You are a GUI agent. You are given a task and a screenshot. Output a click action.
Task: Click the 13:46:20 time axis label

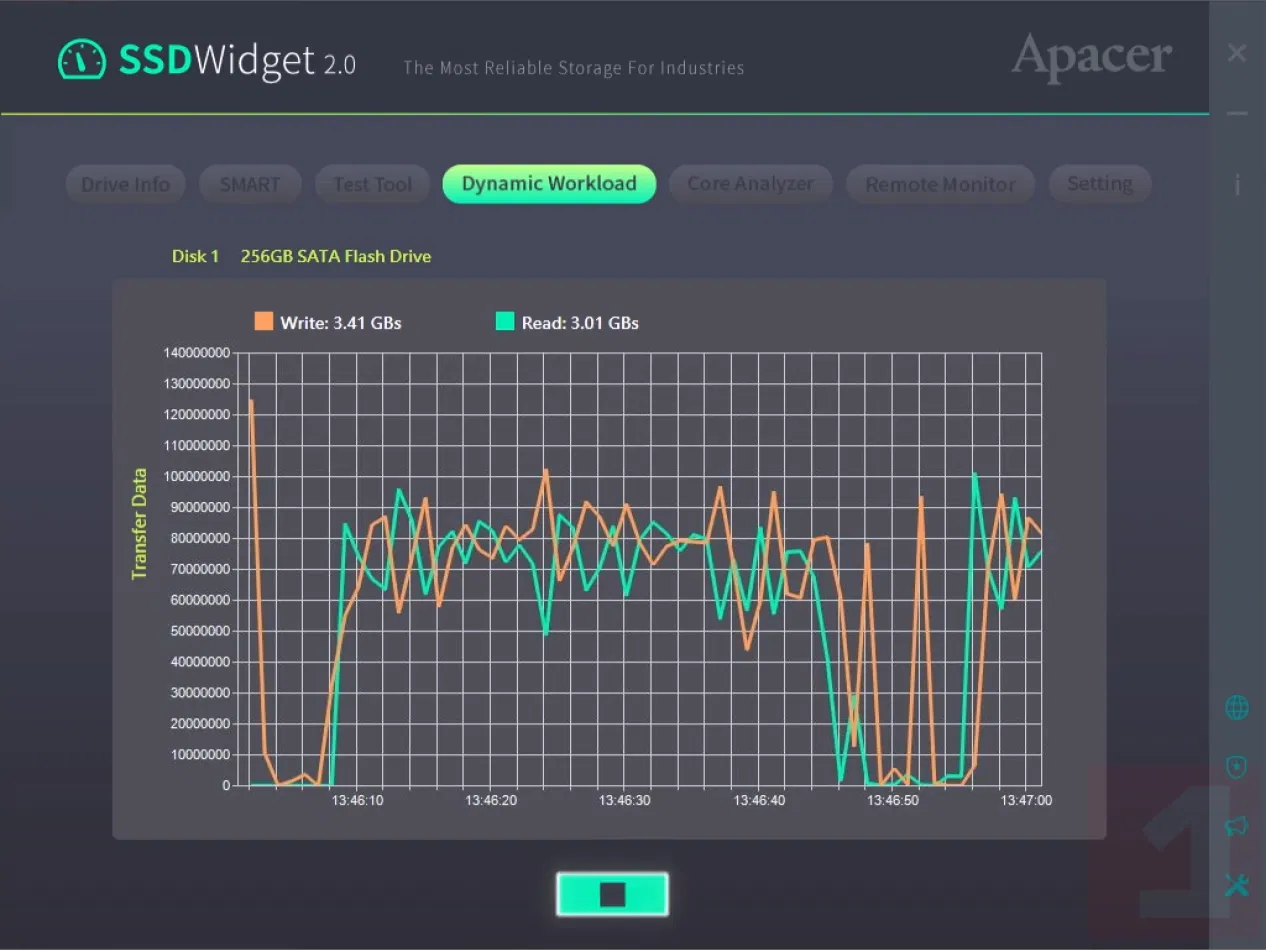tap(491, 801)
